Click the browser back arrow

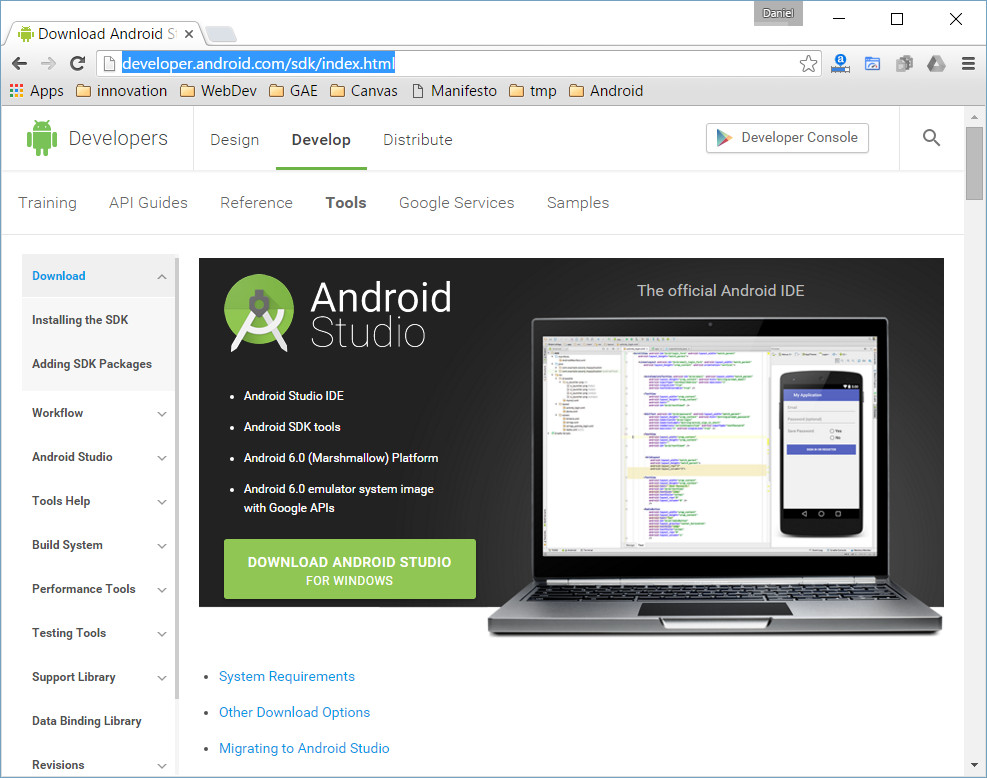click(x=20, y=64)
